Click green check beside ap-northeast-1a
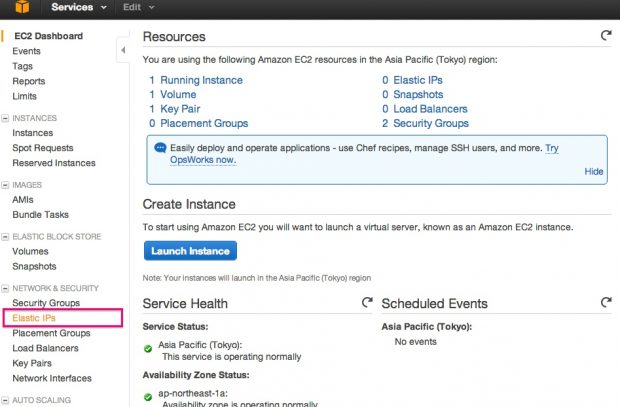620x407 pixels. (x=148, y=397)
